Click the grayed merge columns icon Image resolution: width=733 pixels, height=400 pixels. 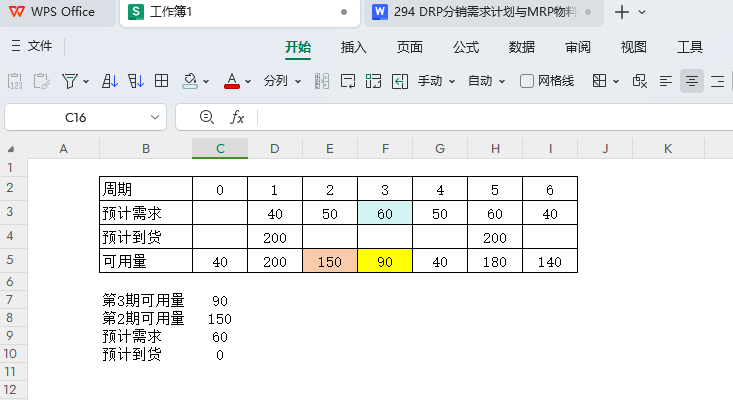click(x=322, y=81)
